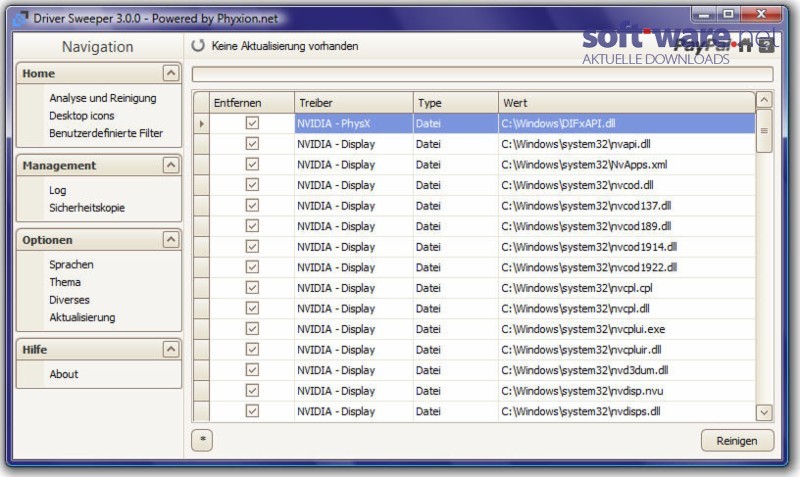Click the Hilfe section header
800x477 pixels.
98,349
